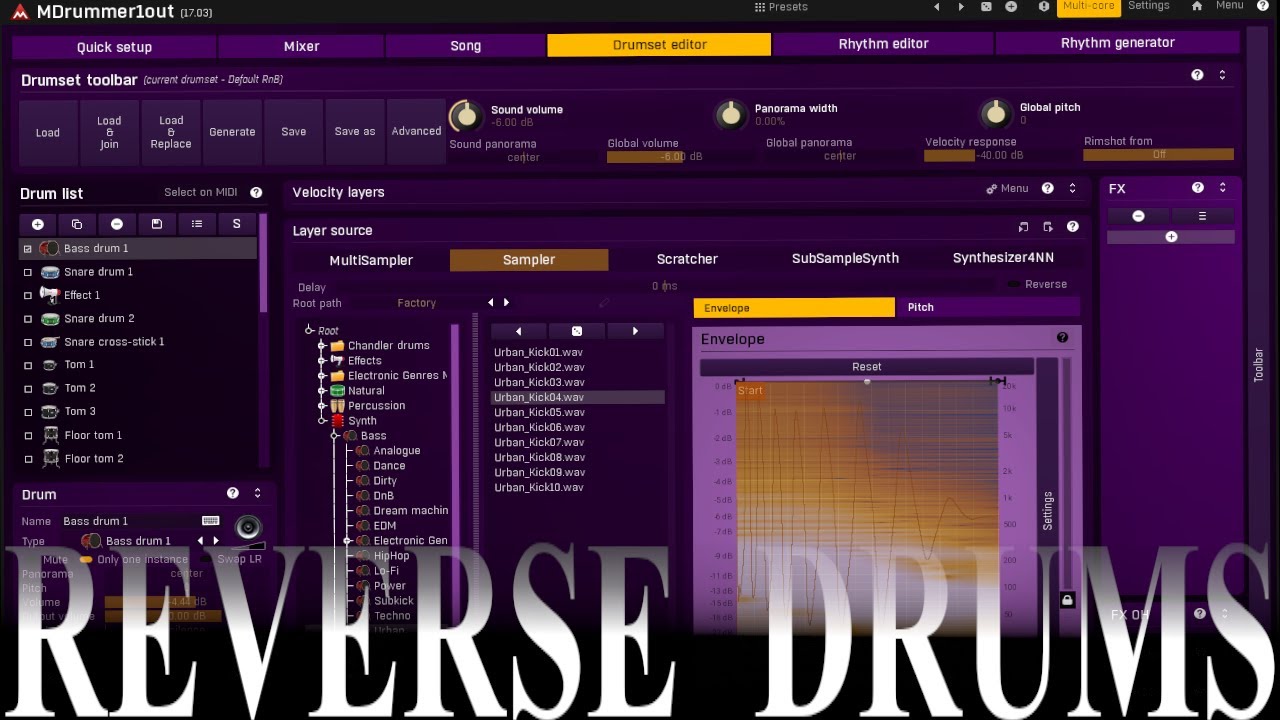Add an effect with FX plus
The height and width of the screenshot is (720, 1280).
1171,237
